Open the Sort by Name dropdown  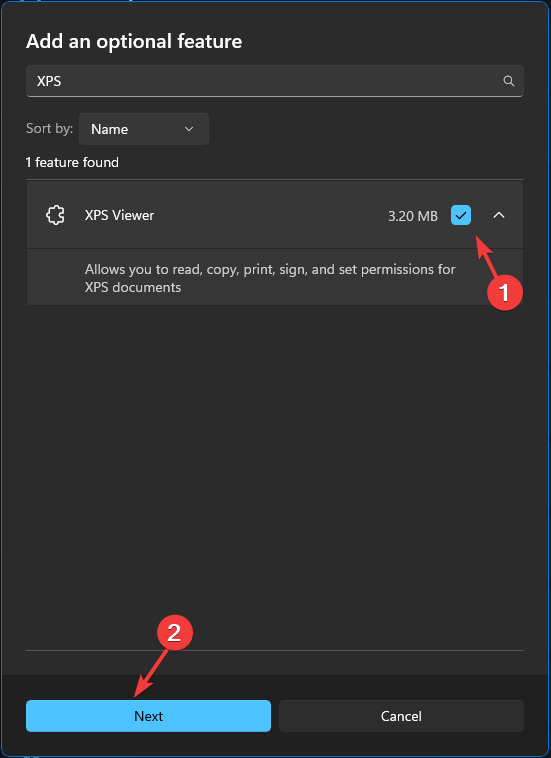(144, 129)
